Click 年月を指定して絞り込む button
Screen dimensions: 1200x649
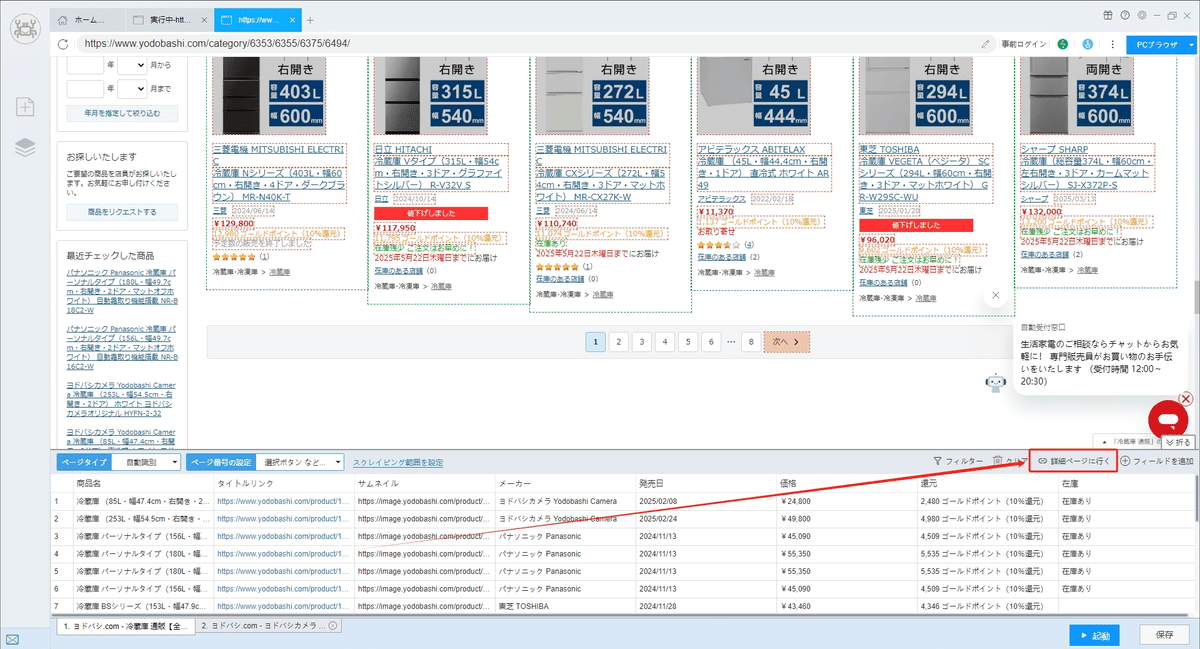point(122,113)
